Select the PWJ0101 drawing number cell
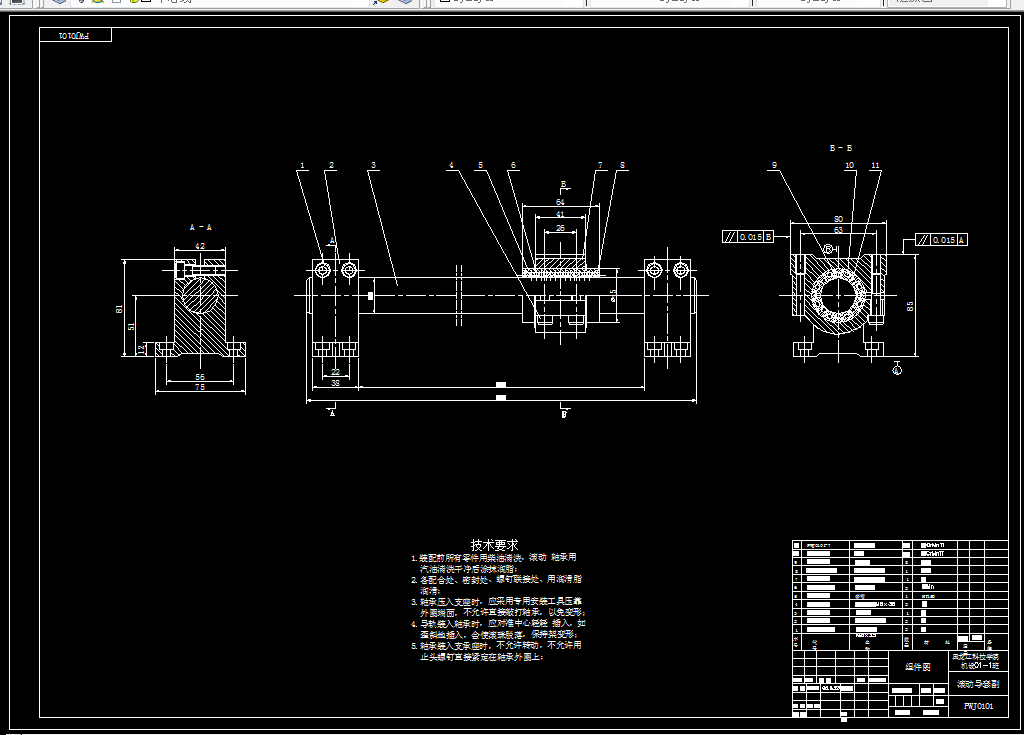The image size is (1024, 735). [x=978, y=706]
